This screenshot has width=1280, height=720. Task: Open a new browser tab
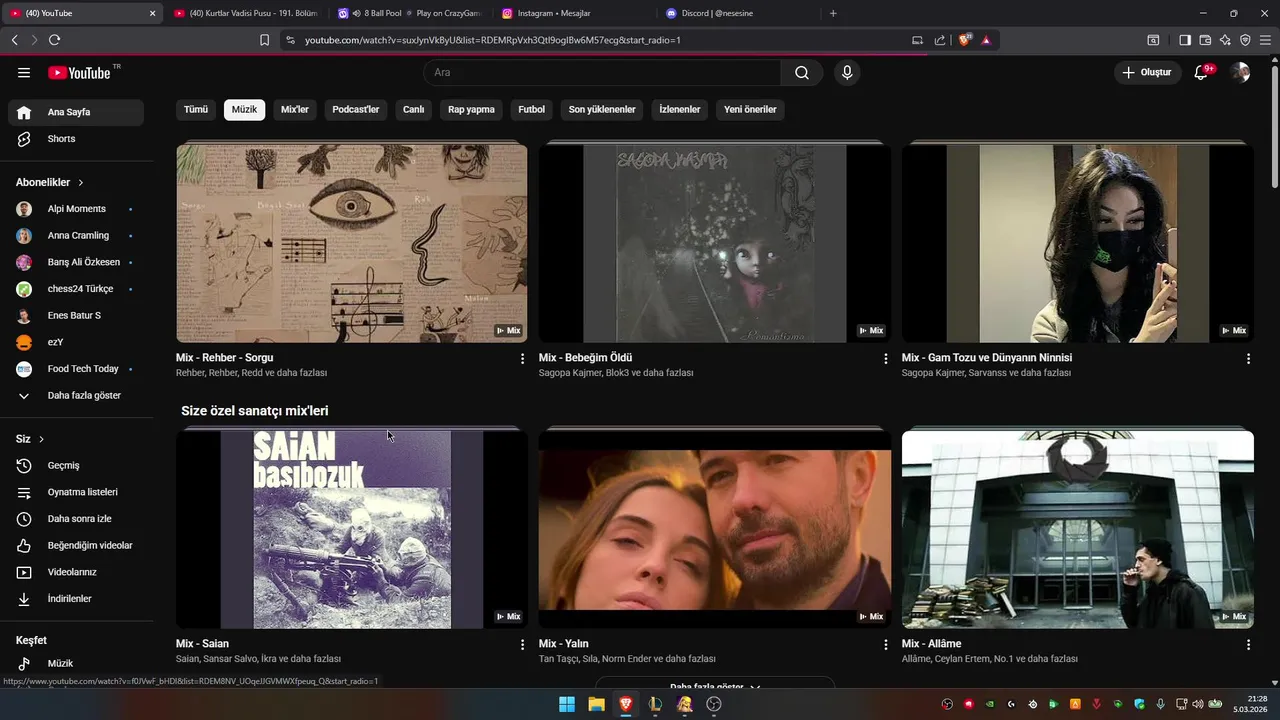(x=833, y=13)
